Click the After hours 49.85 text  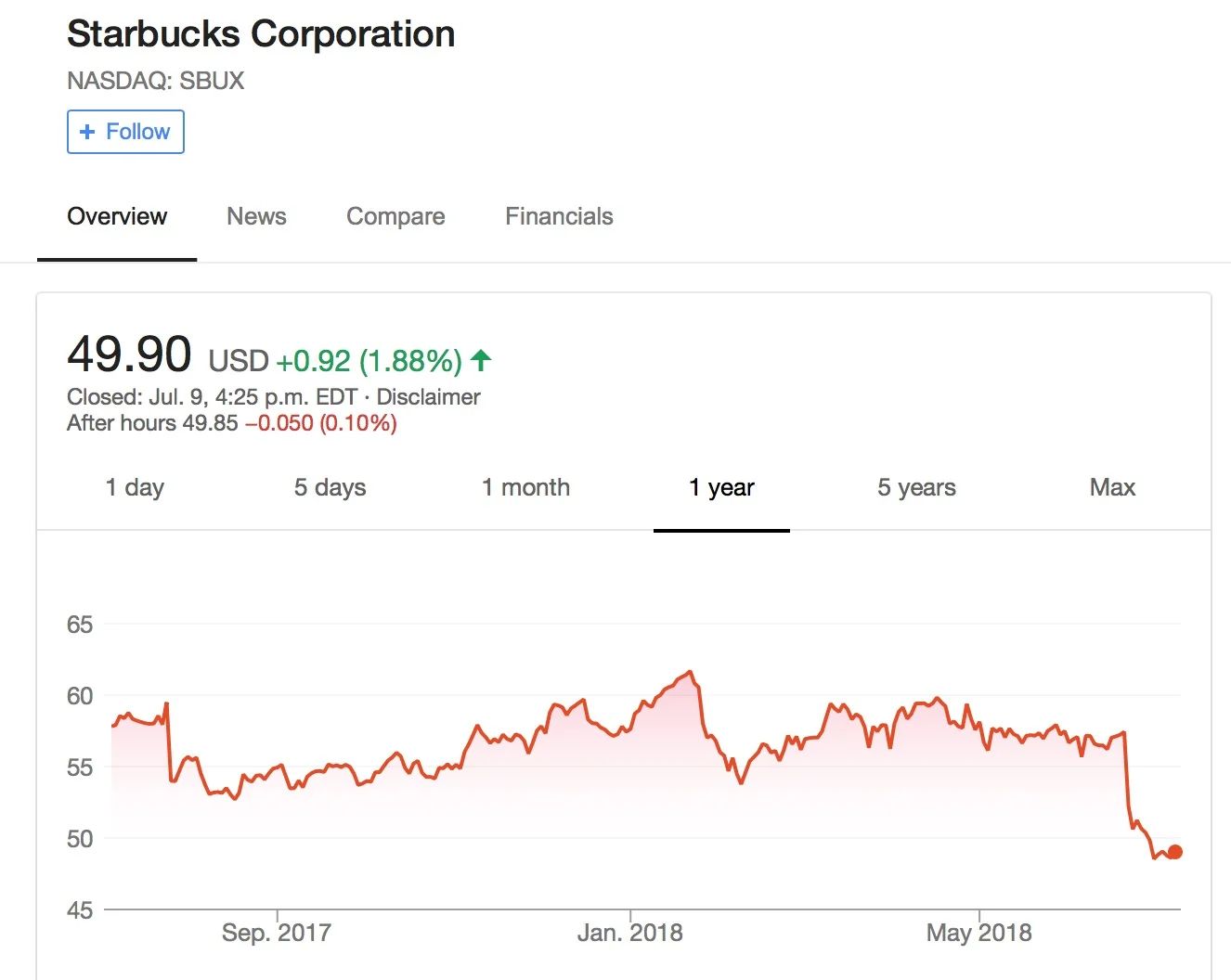click(152, 423)
